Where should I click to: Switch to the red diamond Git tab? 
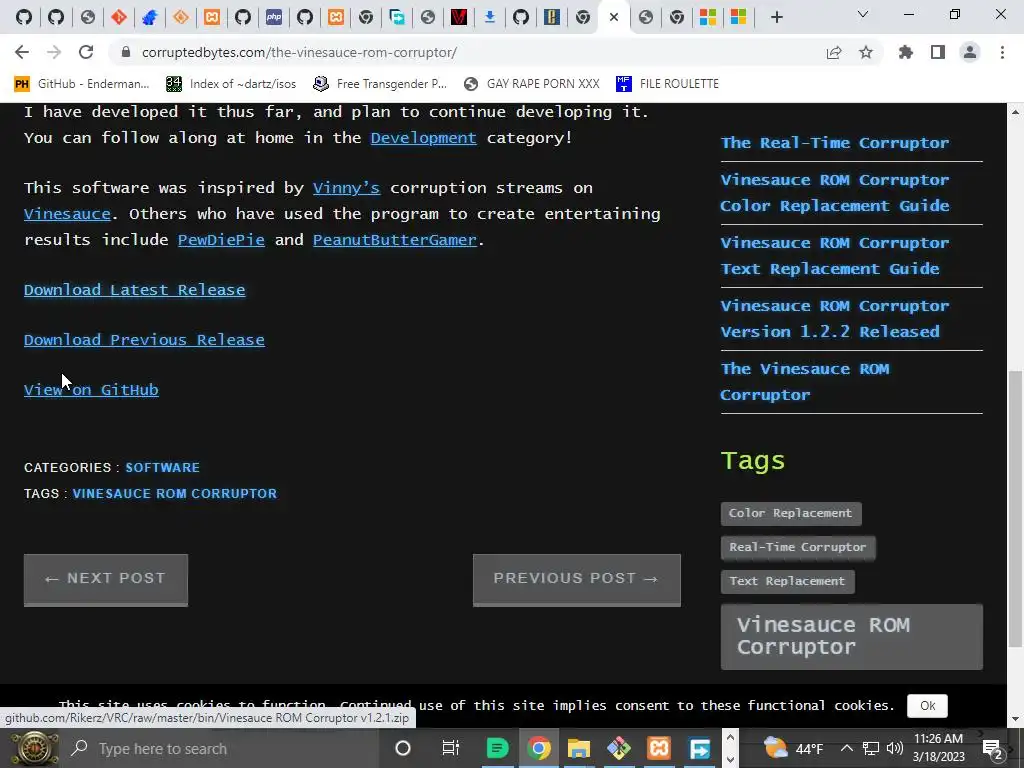coord(119,17)
